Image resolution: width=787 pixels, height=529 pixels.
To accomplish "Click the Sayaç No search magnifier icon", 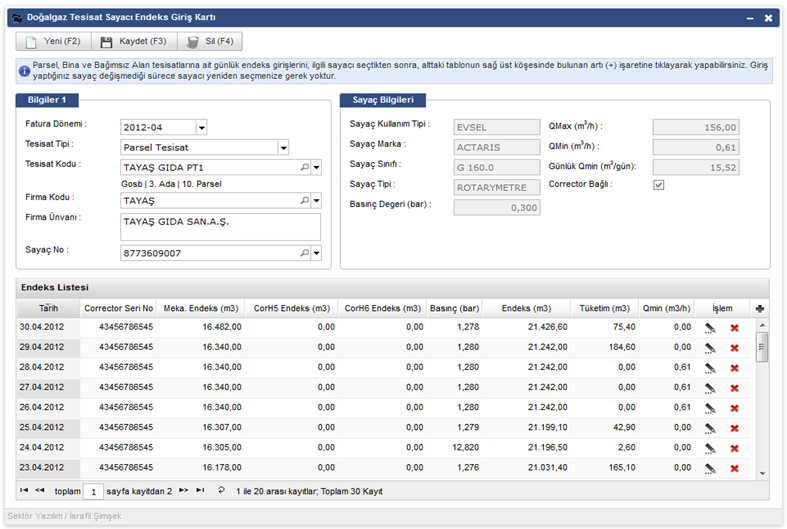I will click(x=305, y=252).
